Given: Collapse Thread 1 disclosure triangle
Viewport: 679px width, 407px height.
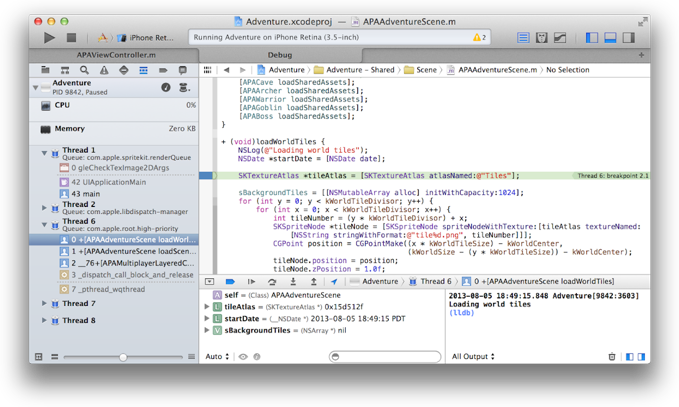Looking at the screenshot, I should 44,153.
